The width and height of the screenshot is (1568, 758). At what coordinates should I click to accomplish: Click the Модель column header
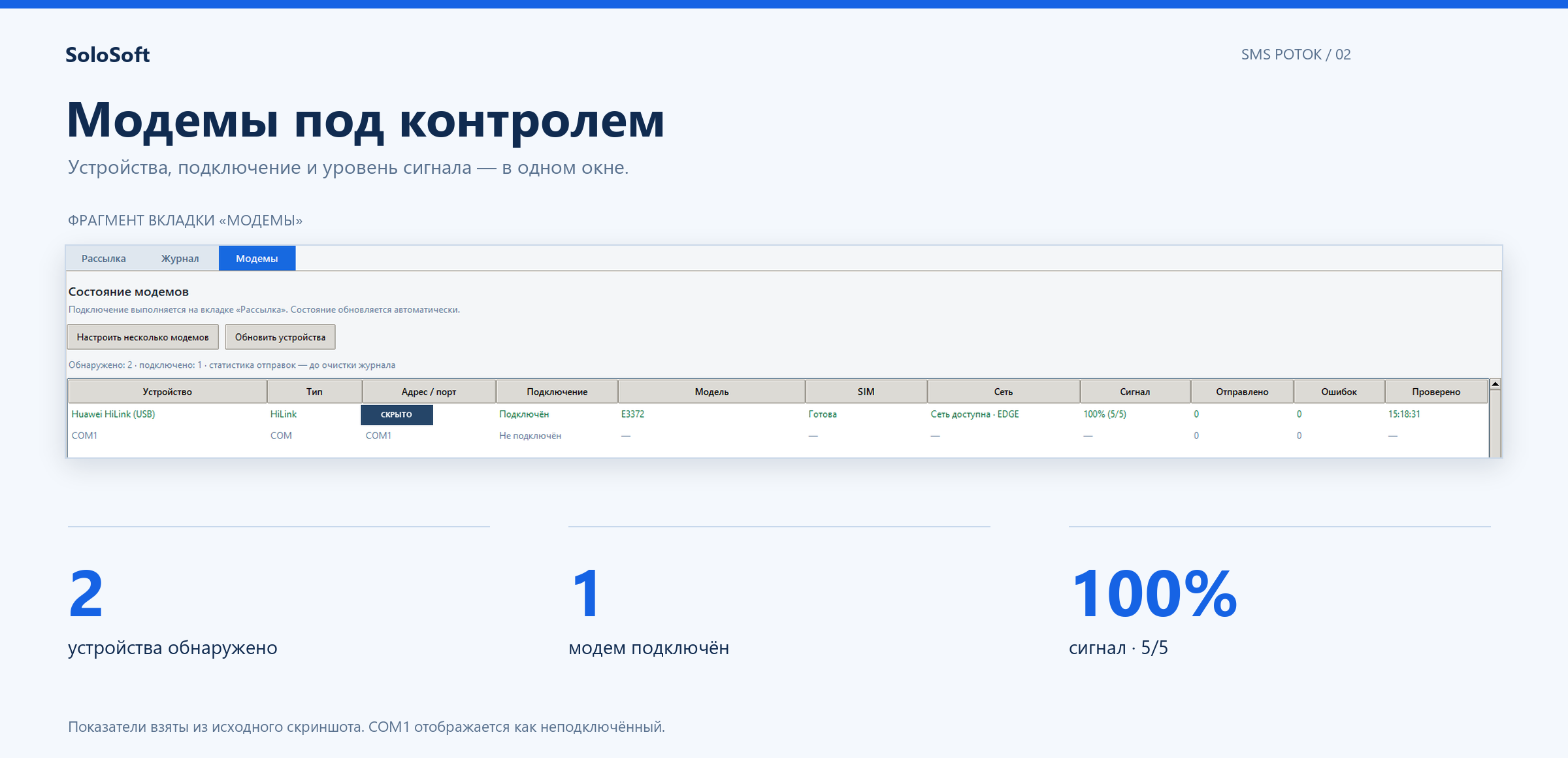711,391
